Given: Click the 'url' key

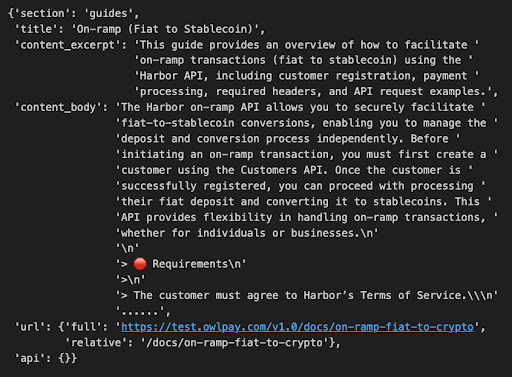Looking at the screenshot, I should (30, 327).
